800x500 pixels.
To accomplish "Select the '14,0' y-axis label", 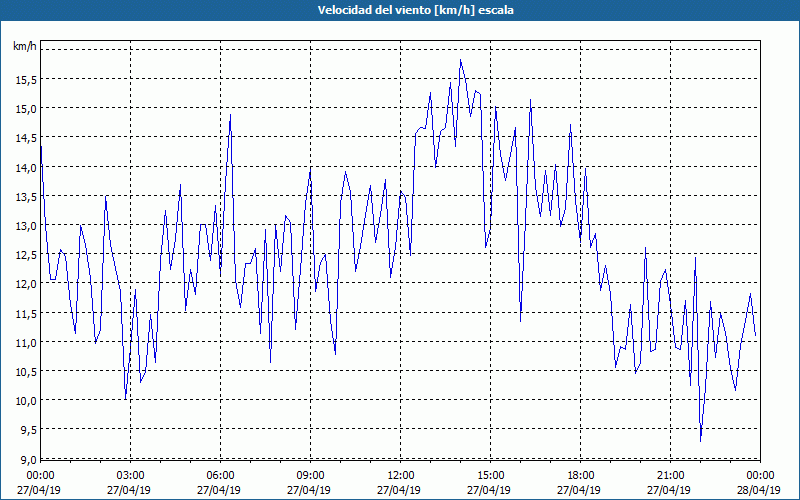I will point(26,167).
